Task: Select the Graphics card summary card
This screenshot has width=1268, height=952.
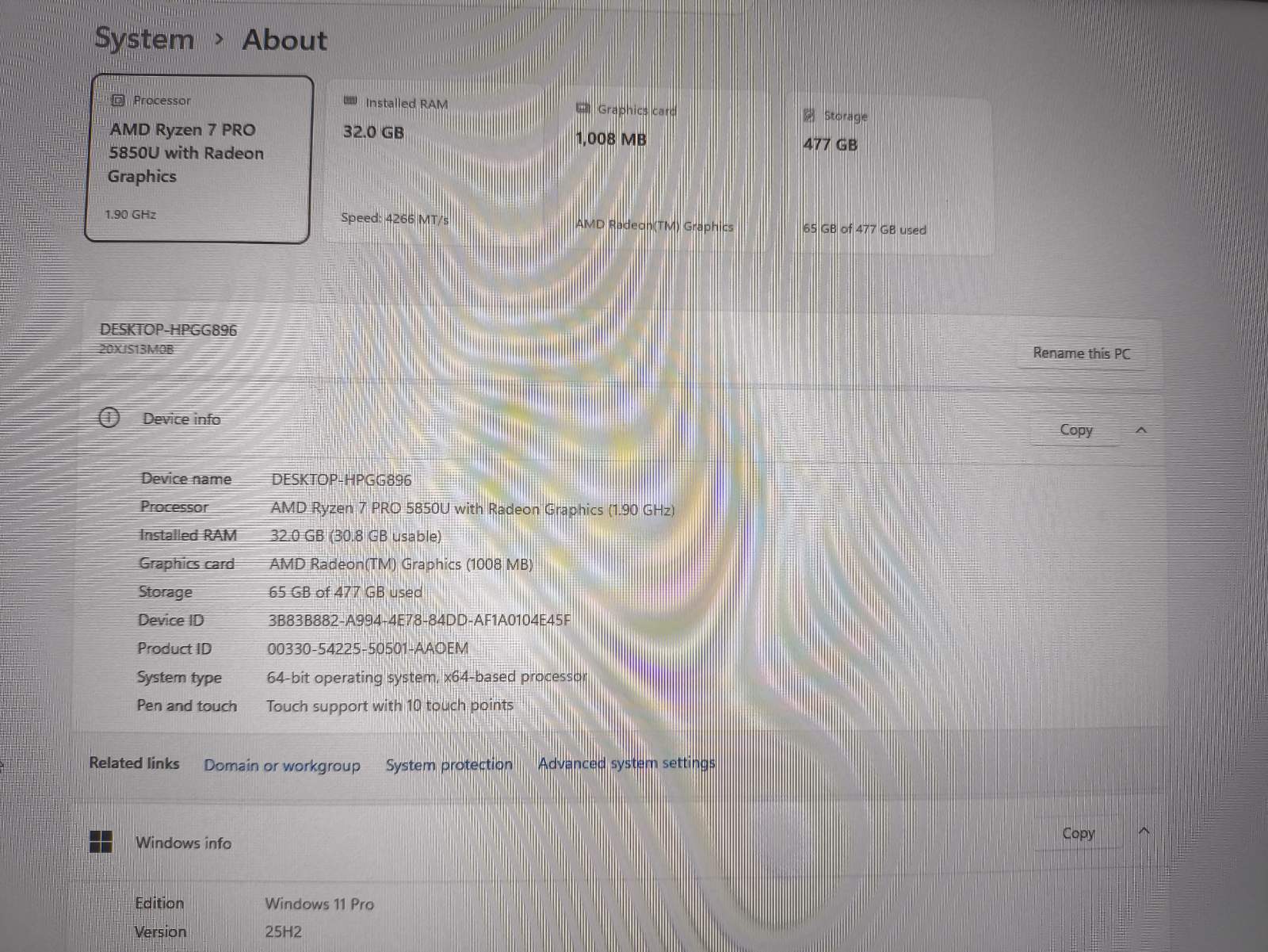Action: [x=662, y=167]
